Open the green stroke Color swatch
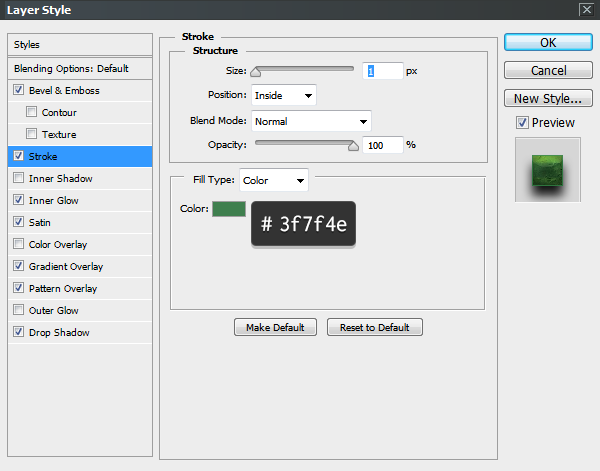600x471 pixels. tap(229, 209)
